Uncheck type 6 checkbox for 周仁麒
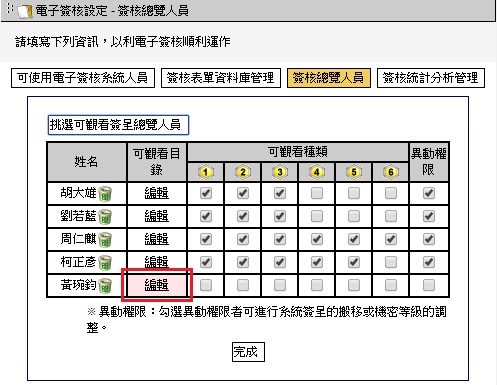 pyautogui.click(x=391, y=239)
